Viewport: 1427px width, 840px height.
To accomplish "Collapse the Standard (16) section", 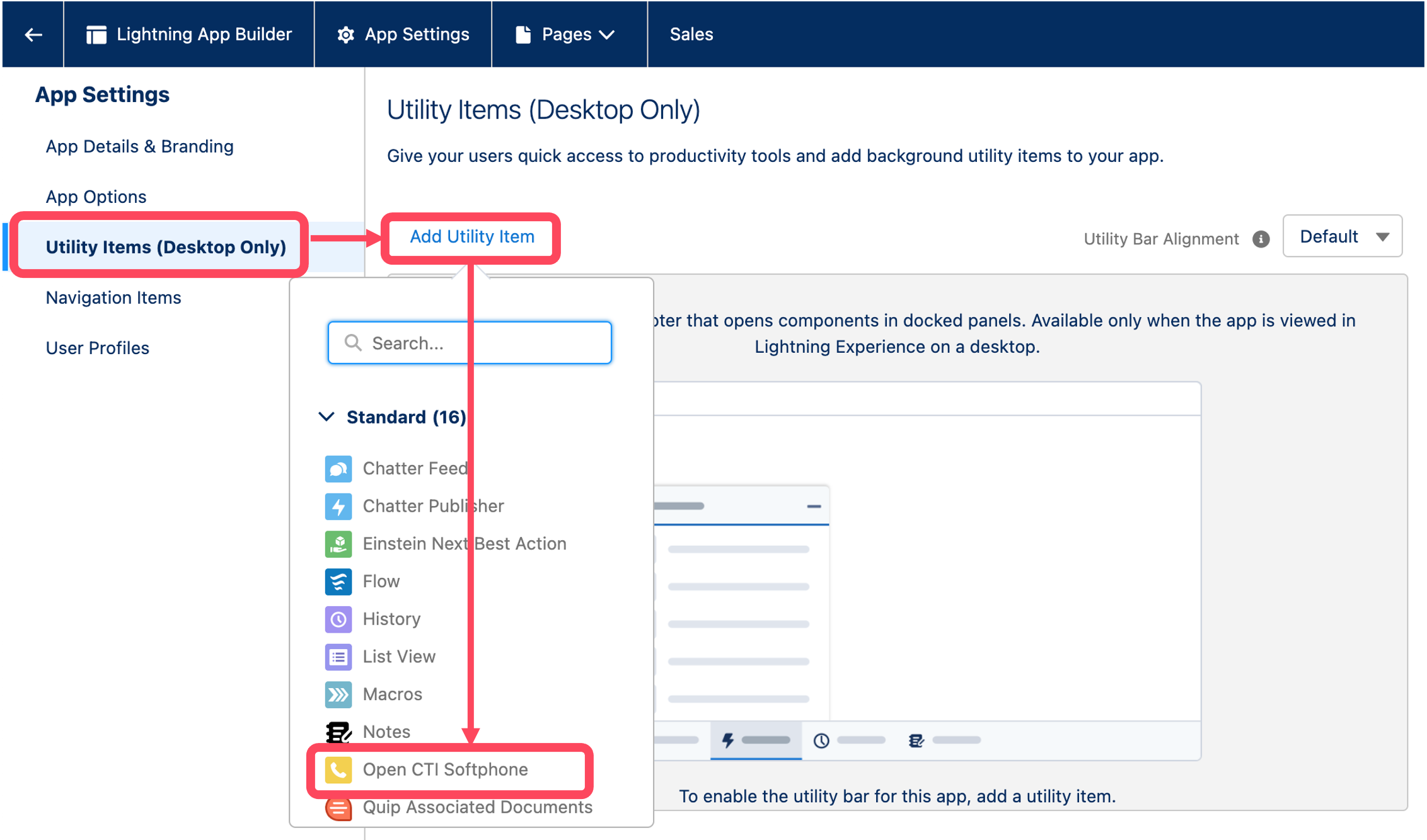I will click(x=326, y=417).
